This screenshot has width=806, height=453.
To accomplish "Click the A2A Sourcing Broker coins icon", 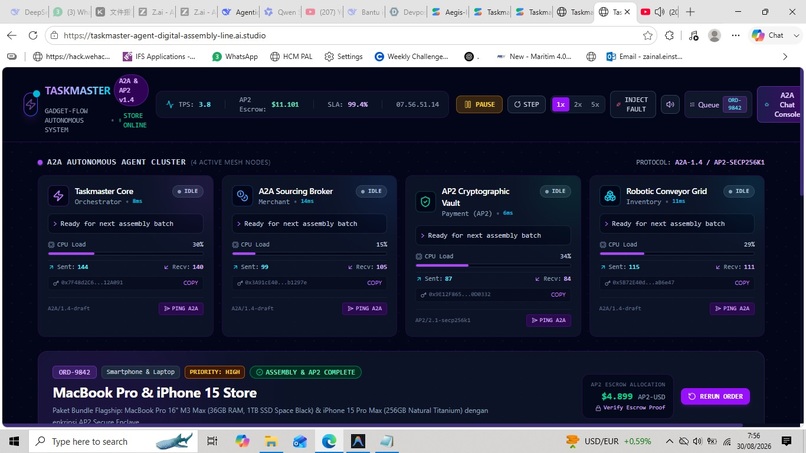I will pyautogui.click(x=242, y=196).
